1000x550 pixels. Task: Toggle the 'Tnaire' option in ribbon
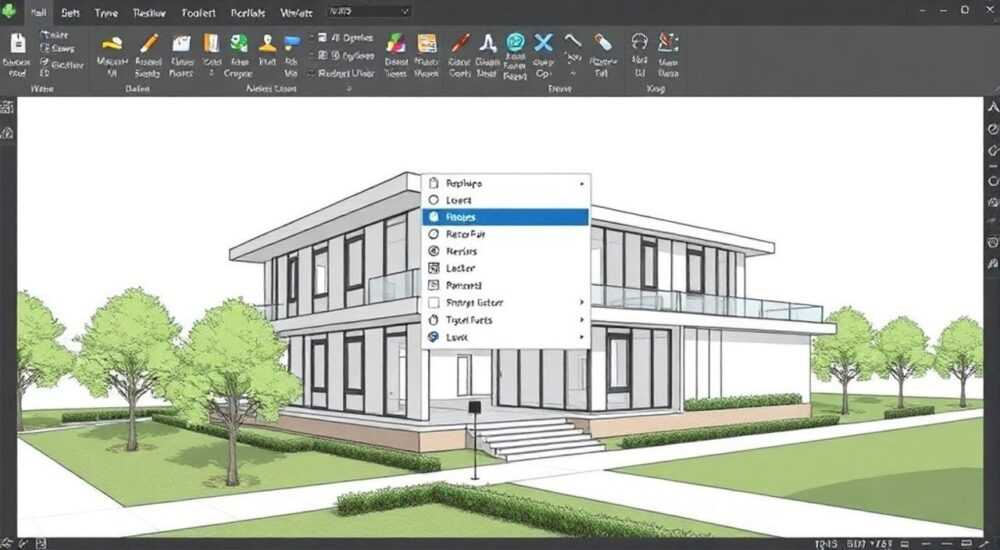(x=54, y=35)
